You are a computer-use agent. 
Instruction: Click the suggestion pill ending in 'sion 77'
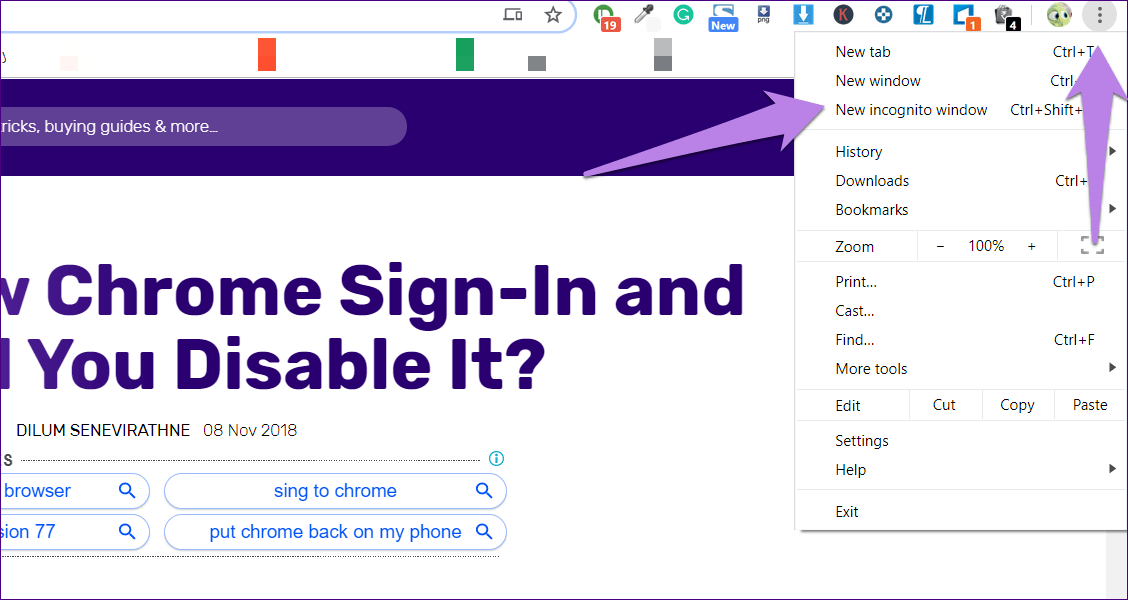tap(74, 532)
